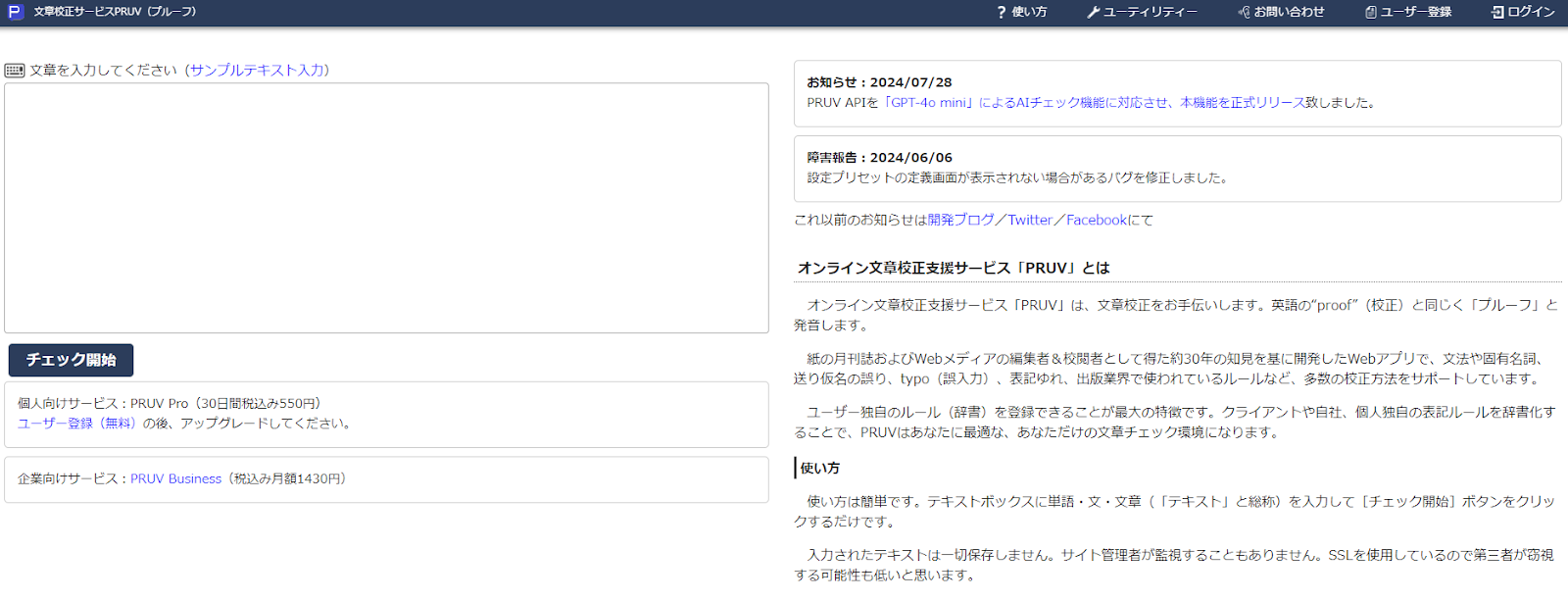Open the PRUV Business link

pyautogui.click(x=176, y=479)
